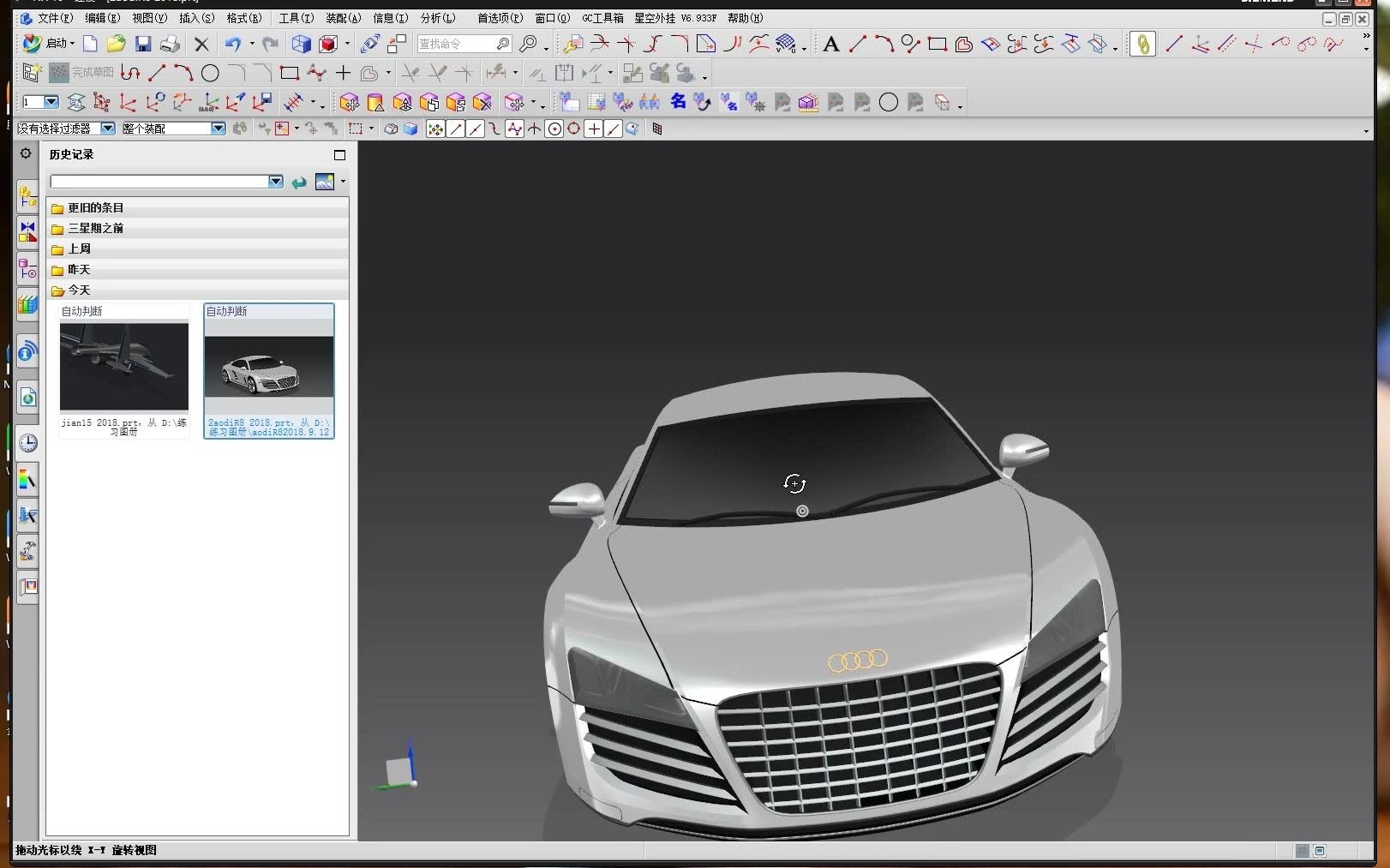This screenshot has width=1390, height=868.
Task: Select the Rectangle sketch tool
Action: 289,74
